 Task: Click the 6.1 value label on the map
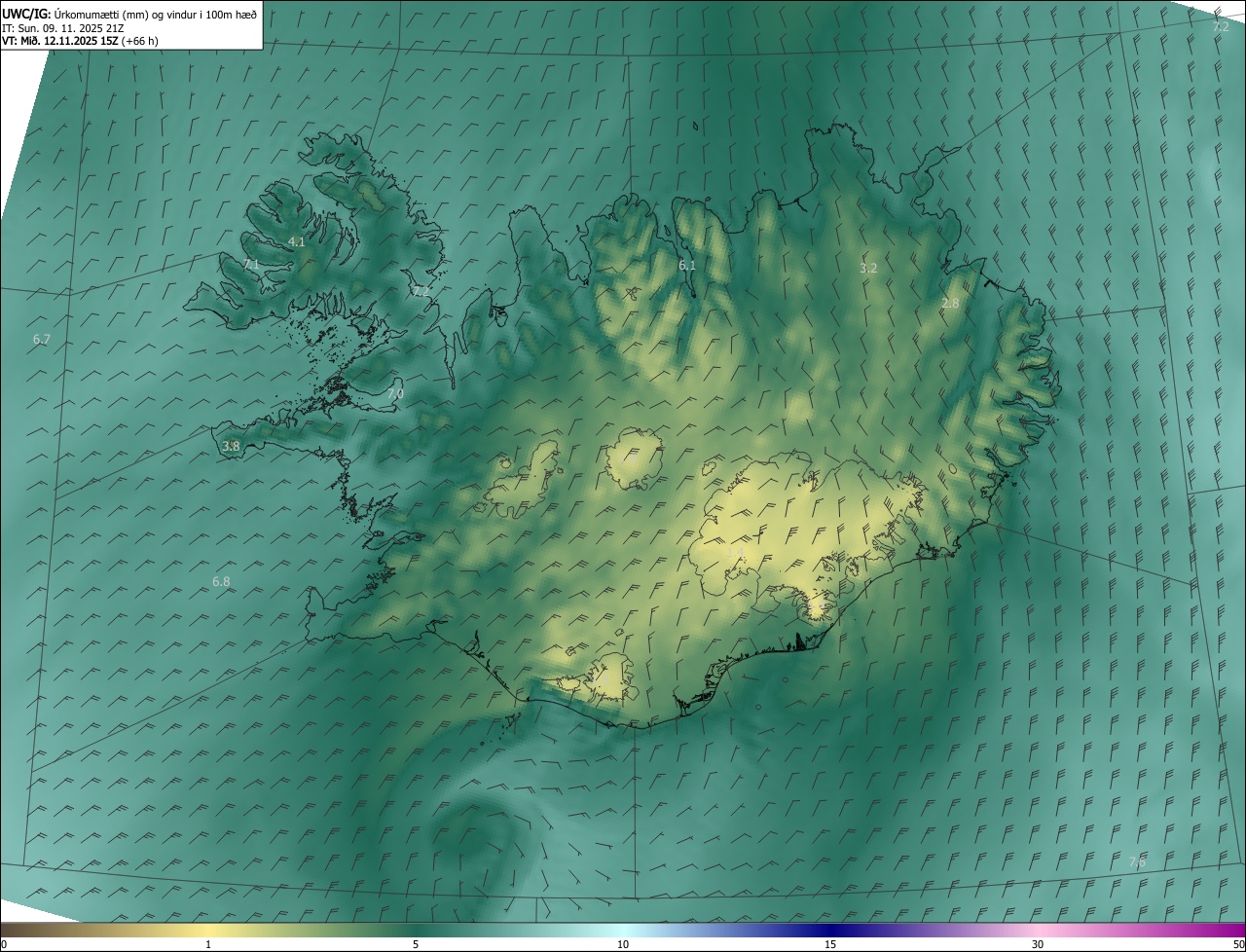(x=687, y=266)
